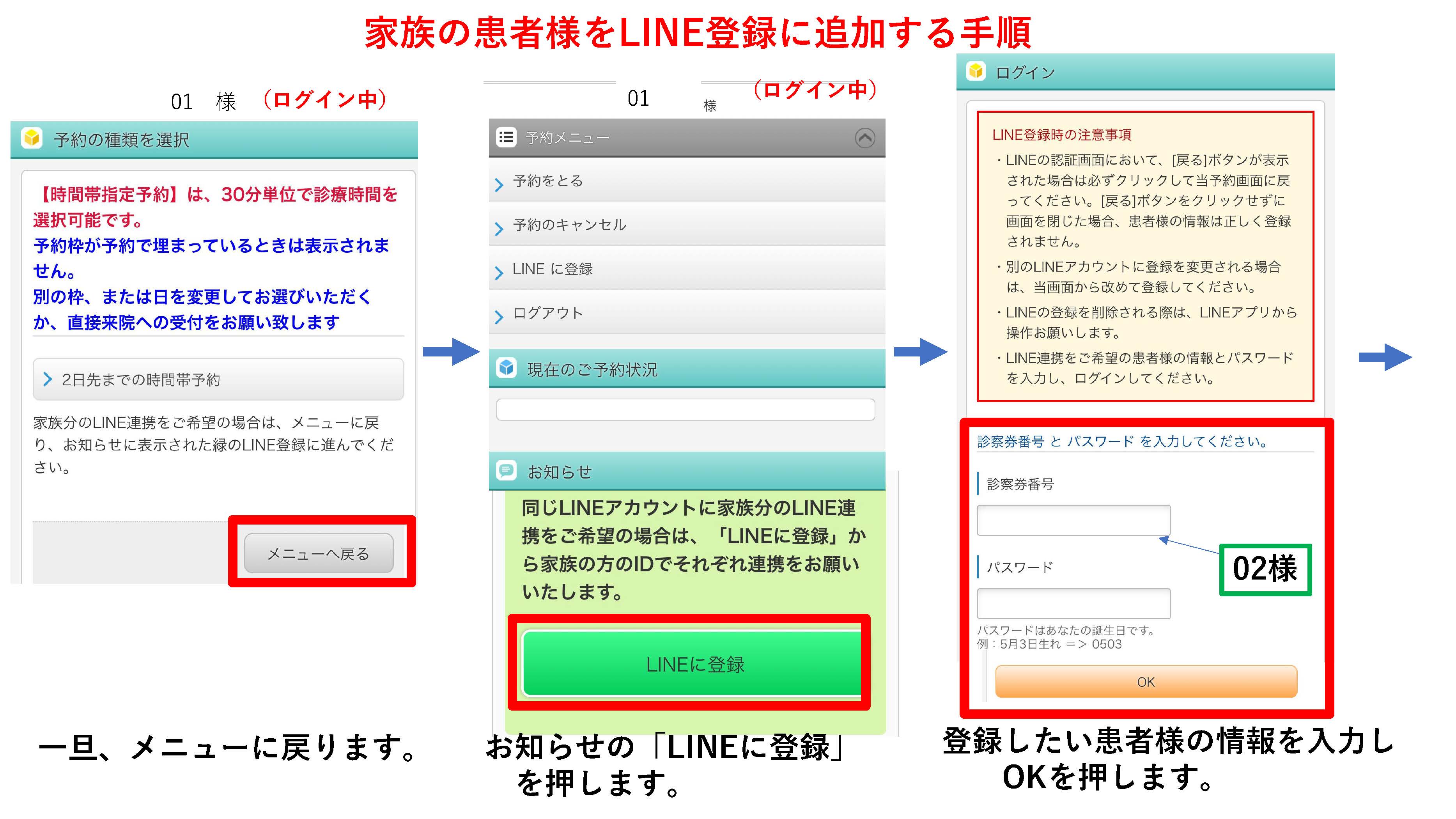Click the chevron beside 予約のキャンセル
The image size is (1456, 819).
point(498,229)
